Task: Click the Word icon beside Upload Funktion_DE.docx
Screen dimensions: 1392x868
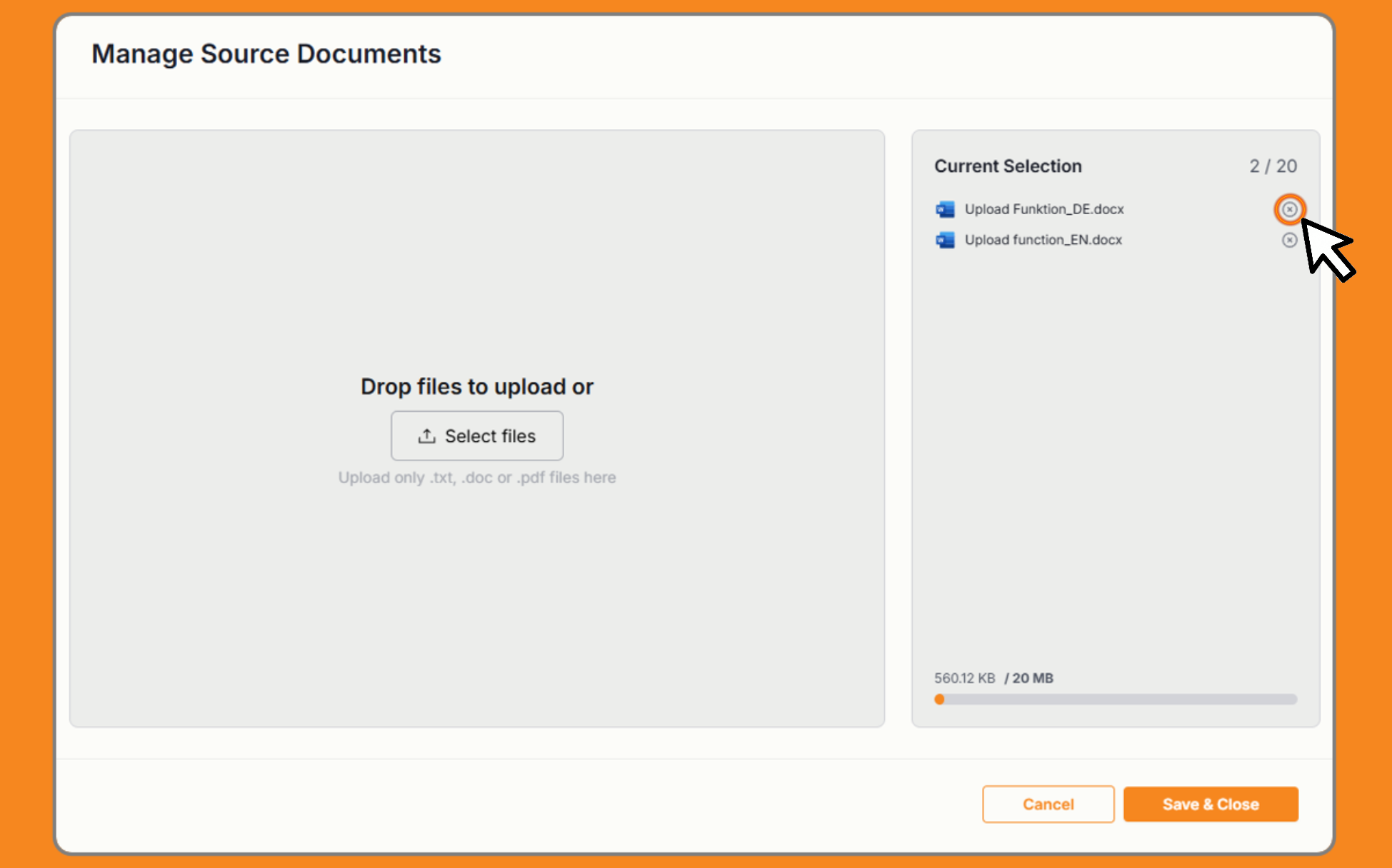Action: pos(945,209)
